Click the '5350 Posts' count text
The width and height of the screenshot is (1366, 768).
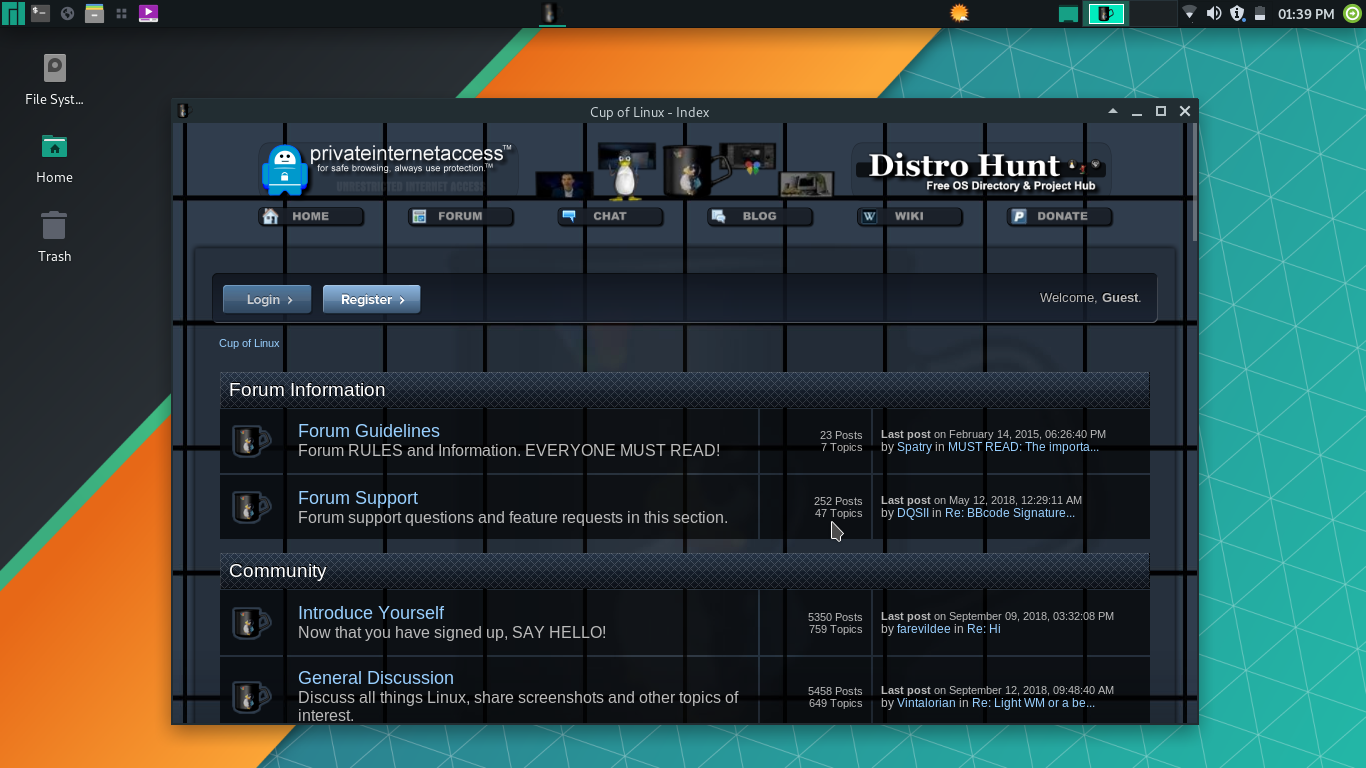[x=835, y=617]
